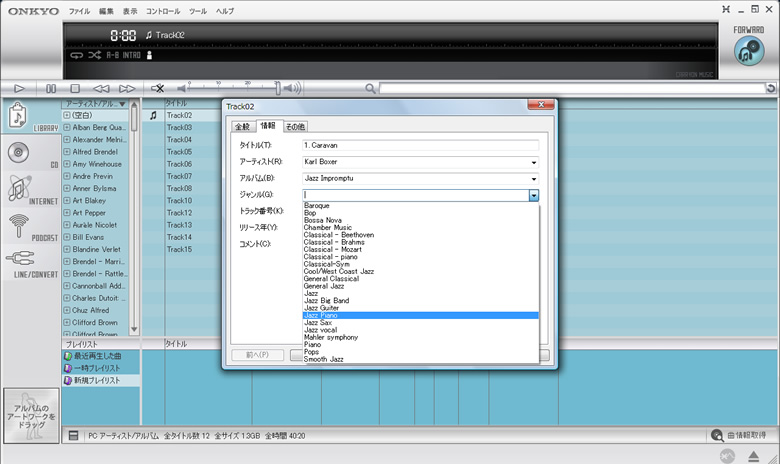Choose Baroque from genre list

420,205
